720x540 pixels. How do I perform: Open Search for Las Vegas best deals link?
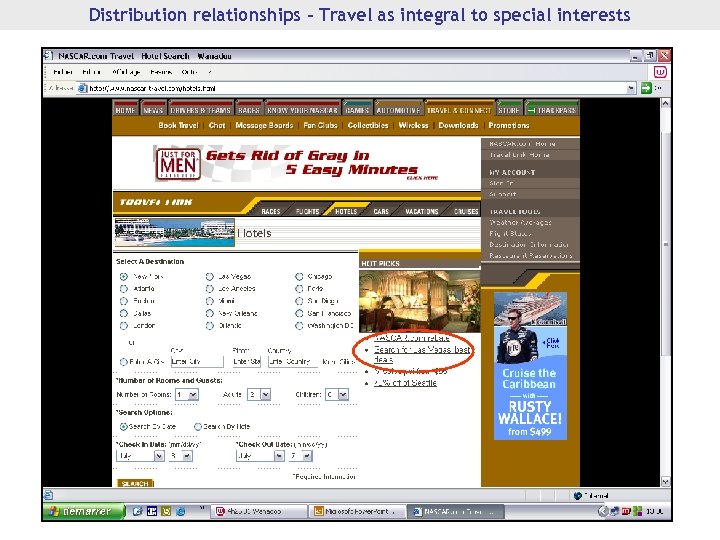422,354
